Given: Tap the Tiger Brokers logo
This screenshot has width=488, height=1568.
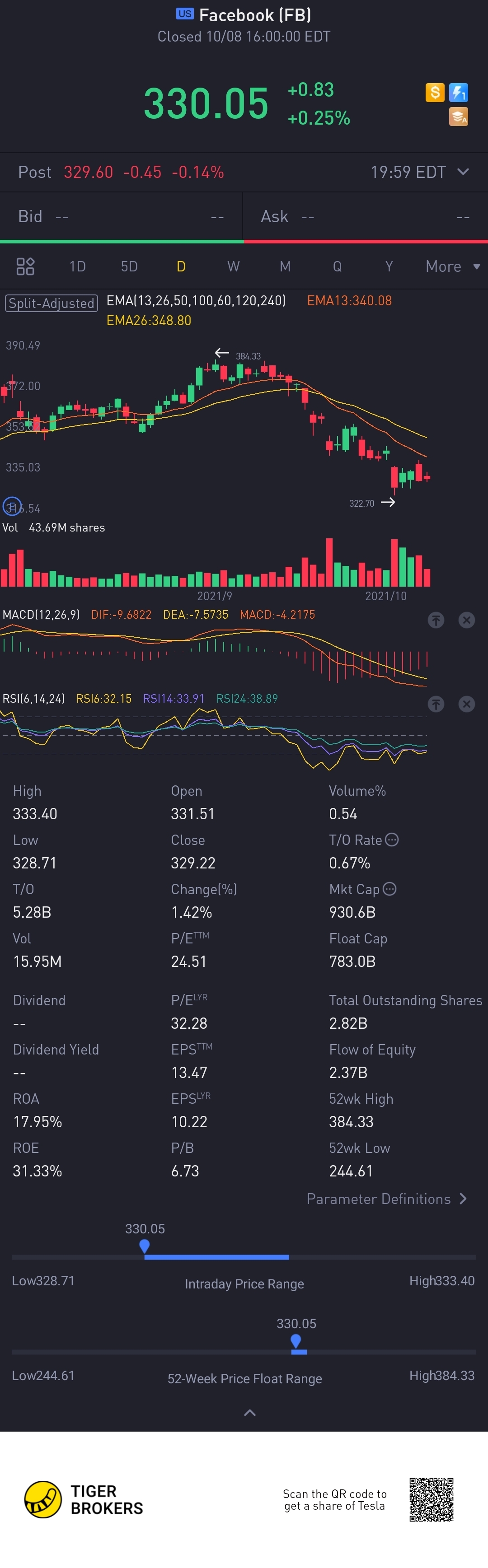Looking at the screenshot, I should point(84,1499).
